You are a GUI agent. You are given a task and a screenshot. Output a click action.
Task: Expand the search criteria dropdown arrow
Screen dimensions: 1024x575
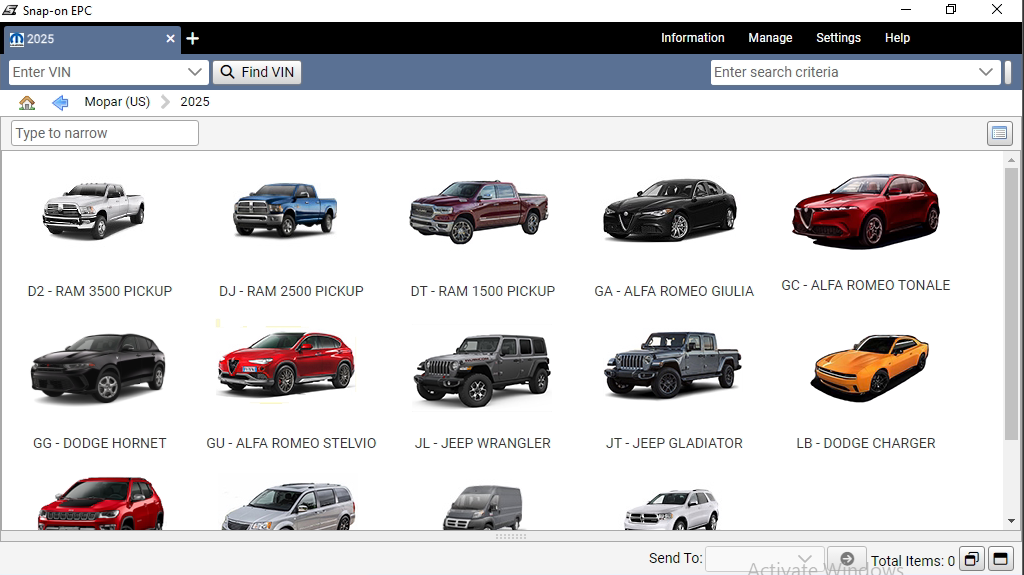(x=986, y=72)
